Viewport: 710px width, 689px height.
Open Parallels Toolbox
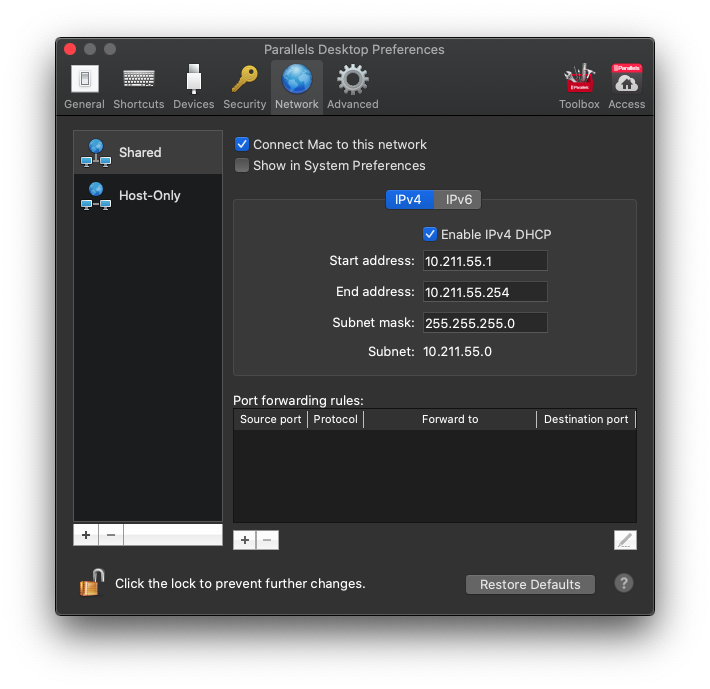click(579, 87)
